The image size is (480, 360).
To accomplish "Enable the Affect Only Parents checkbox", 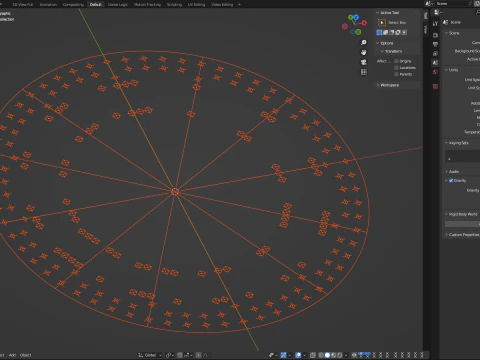I will tap(396, 74).
